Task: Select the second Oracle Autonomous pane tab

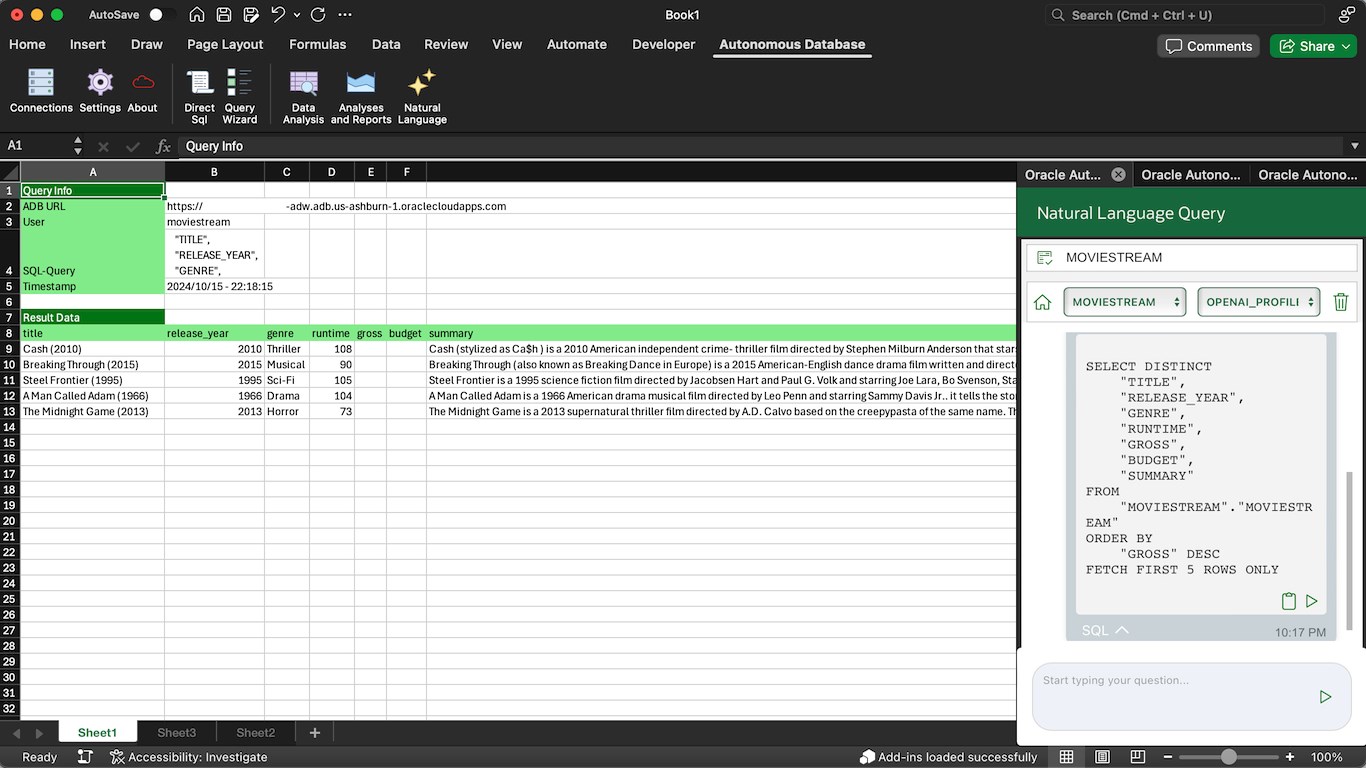Action: pos(1191,174)
